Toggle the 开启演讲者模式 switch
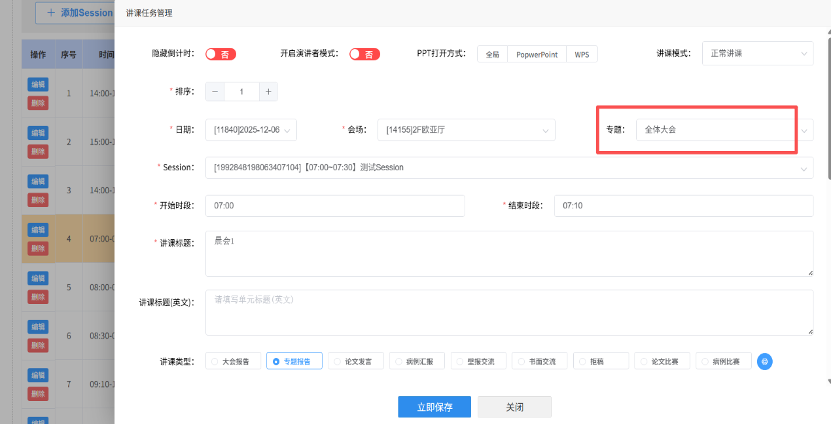Viewport: 832px width, 424px height. pyautogui.click(x=364, y=54)
